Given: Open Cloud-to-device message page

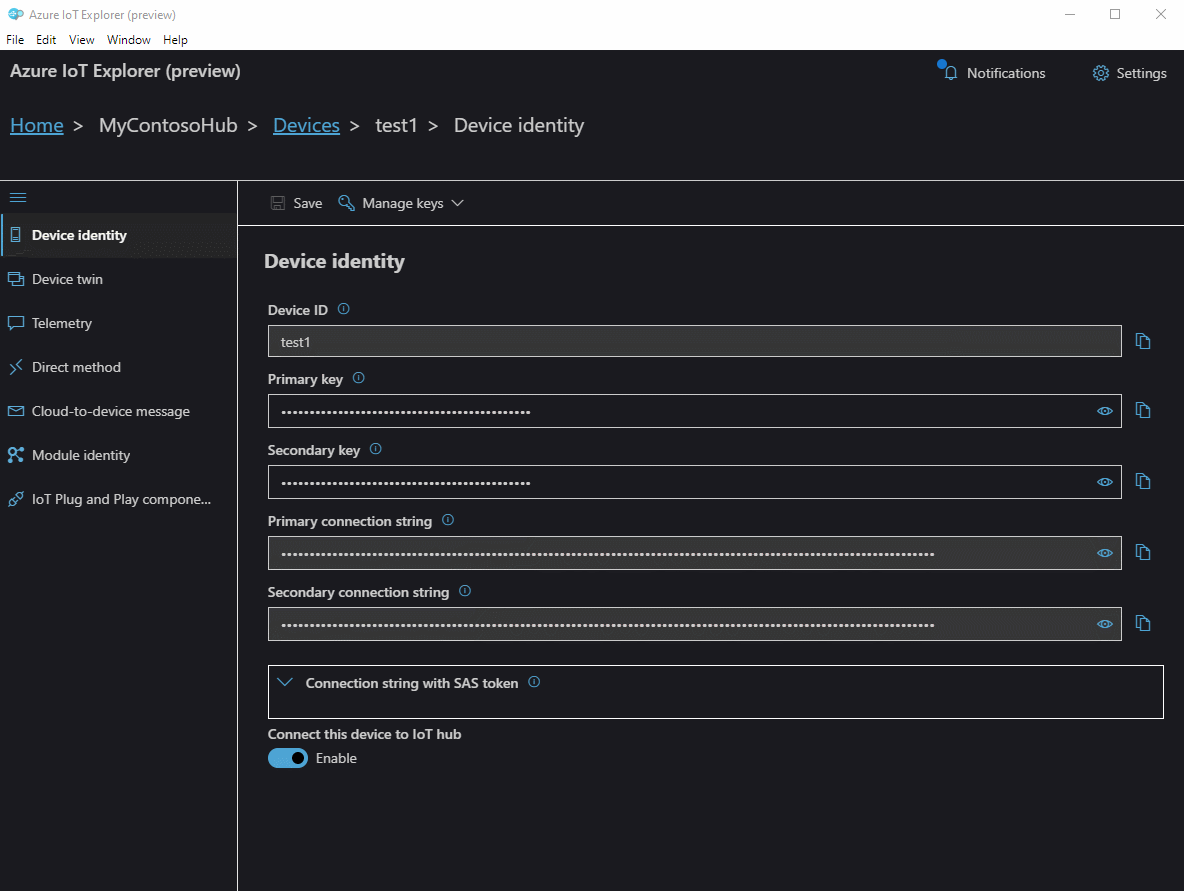Looking at the screenshot, I should 119,411.
